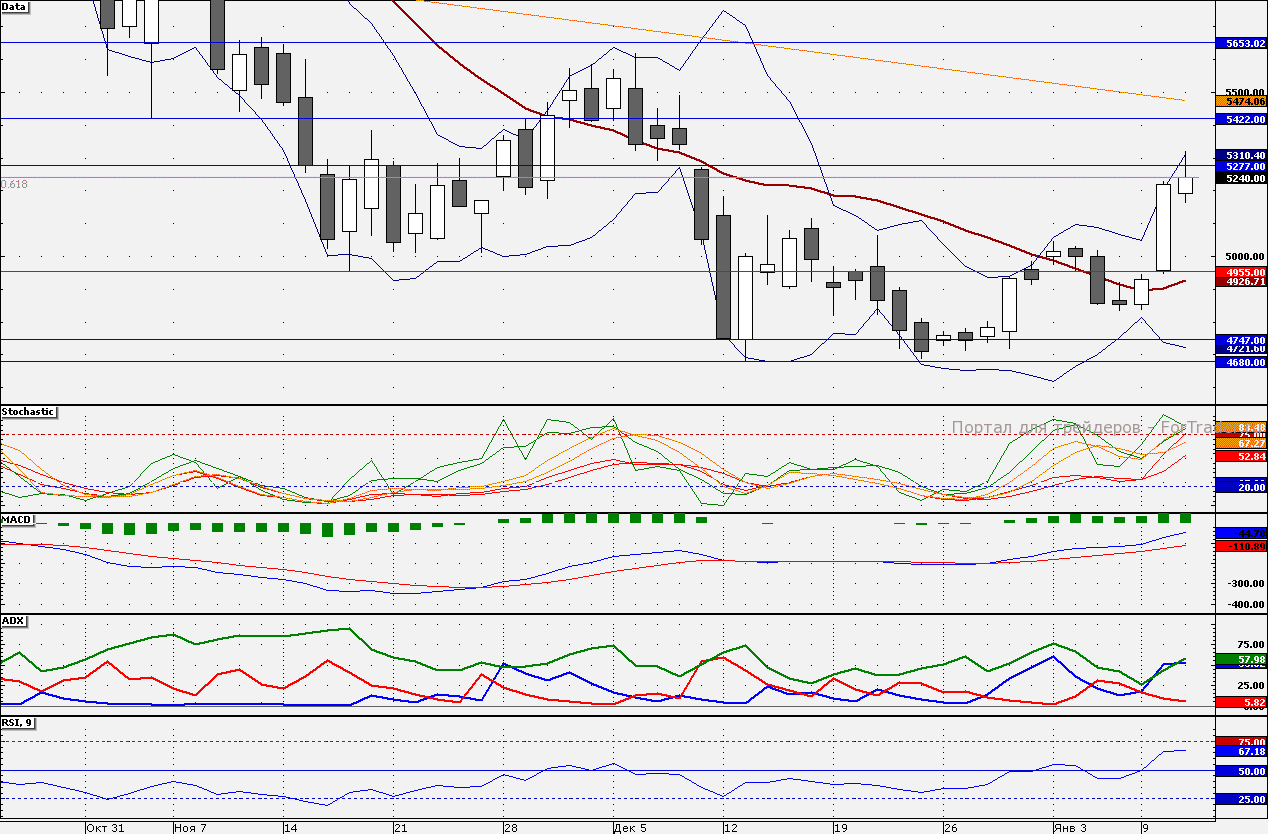This screenshot has width=1268, height=834.
Task: Click the 4680.00 support level tag
Action: (1240, 362)
